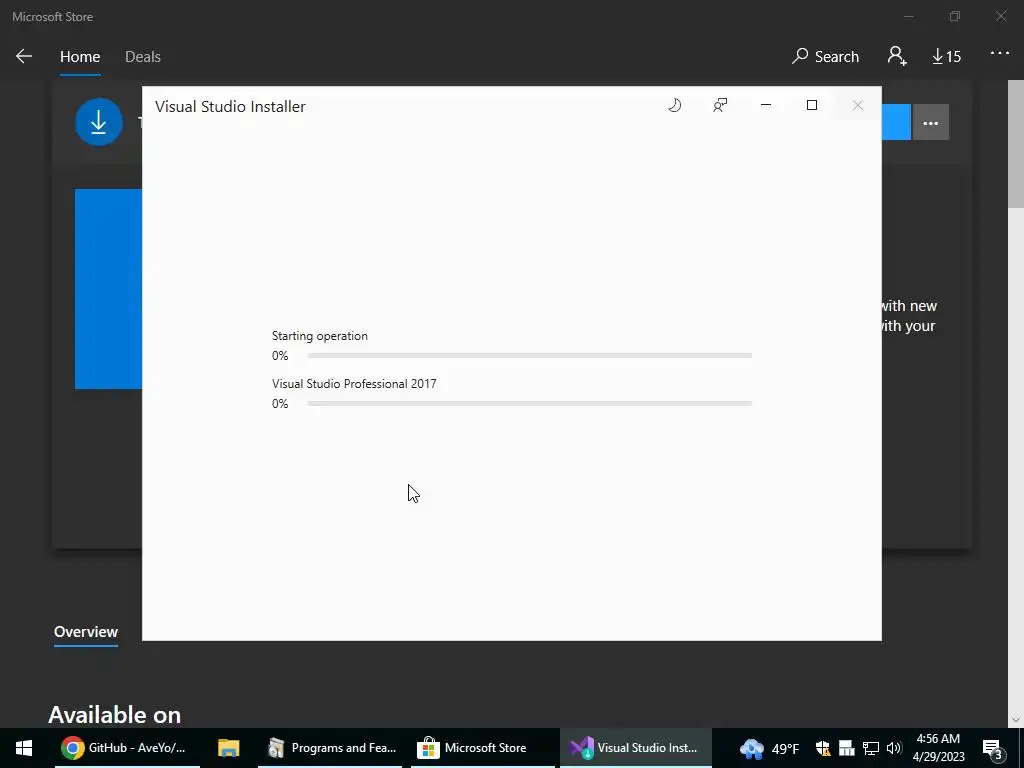Viewport: 1024px width, 768px height.
Task: Open the weather widget showing 49°F
Action: coord(770,748)
